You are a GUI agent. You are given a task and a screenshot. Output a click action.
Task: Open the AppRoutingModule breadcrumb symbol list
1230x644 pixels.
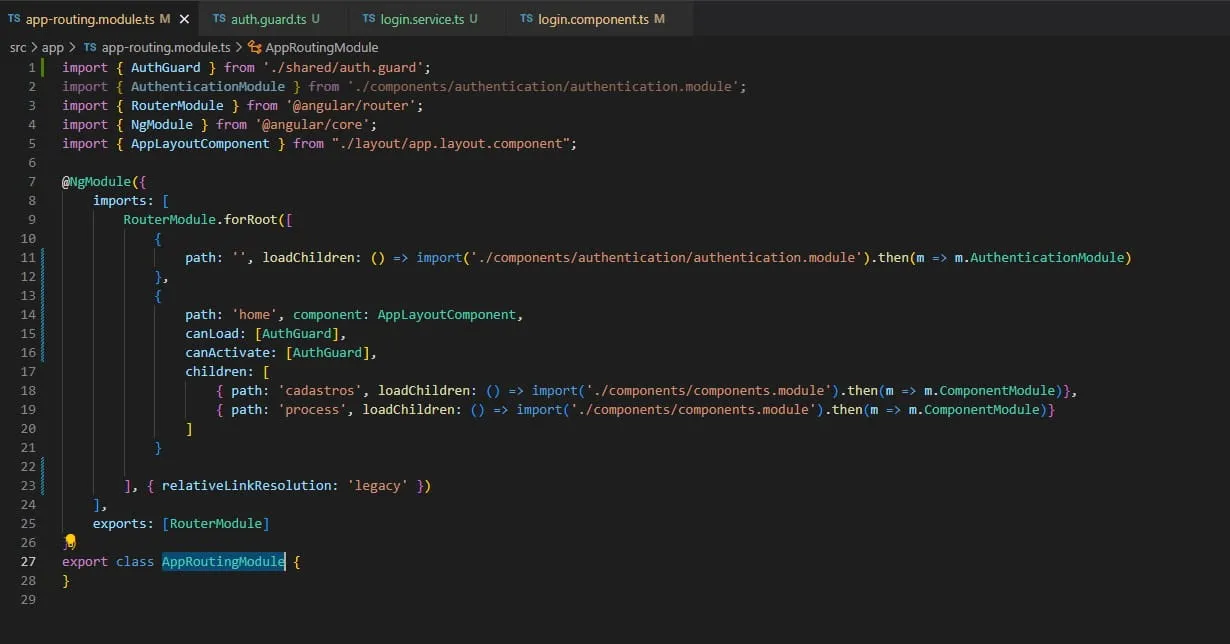coord(321,47)
